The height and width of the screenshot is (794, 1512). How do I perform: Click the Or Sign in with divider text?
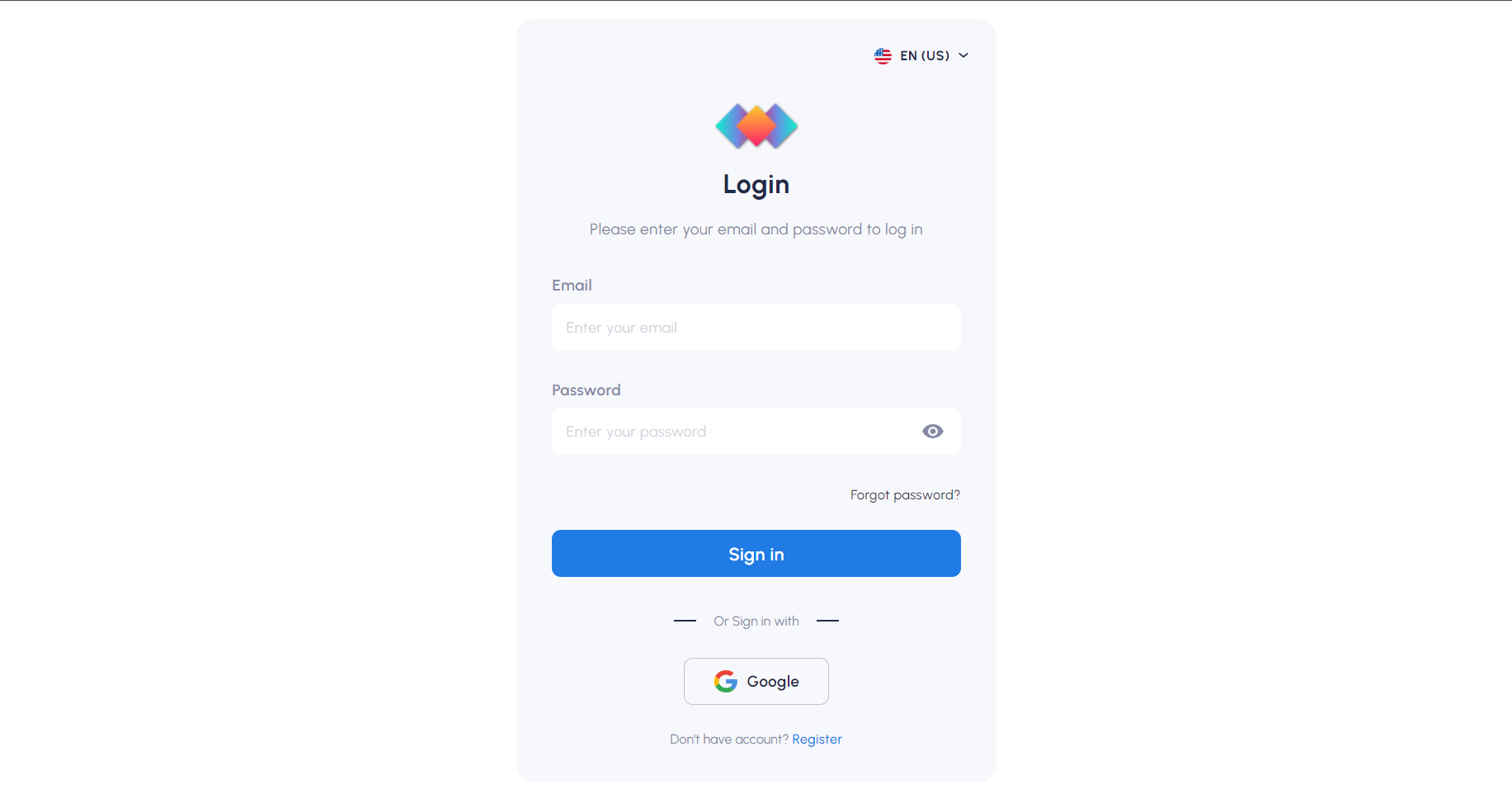coord(756,620)
